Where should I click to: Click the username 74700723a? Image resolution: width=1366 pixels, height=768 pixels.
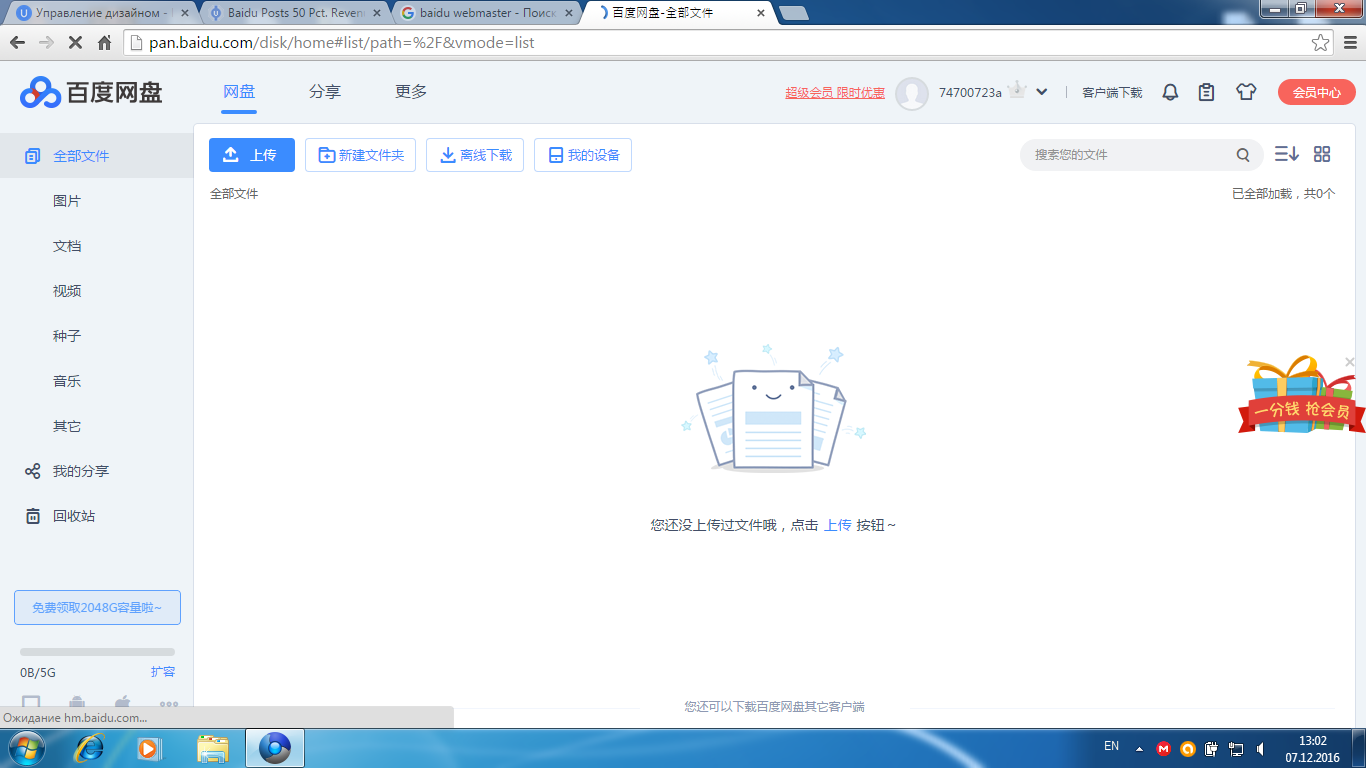[x=970, y=93]
